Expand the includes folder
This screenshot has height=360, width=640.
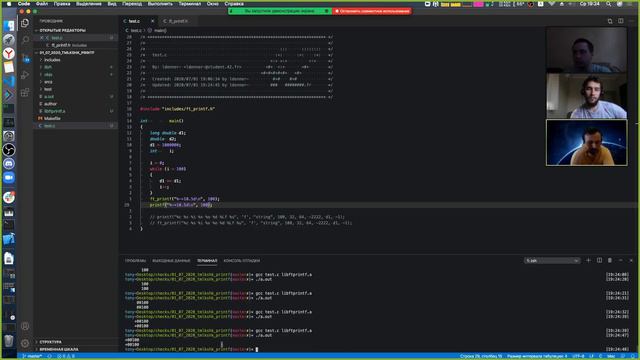[52, 60]
